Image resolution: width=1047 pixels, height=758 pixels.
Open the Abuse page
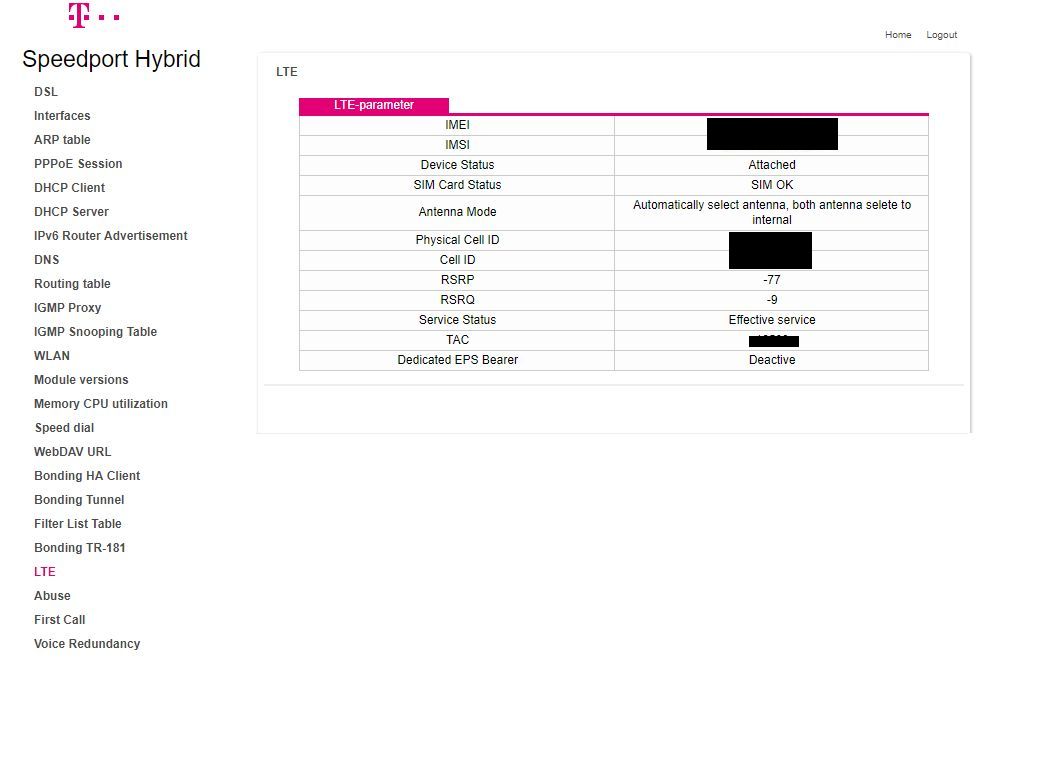52,596
